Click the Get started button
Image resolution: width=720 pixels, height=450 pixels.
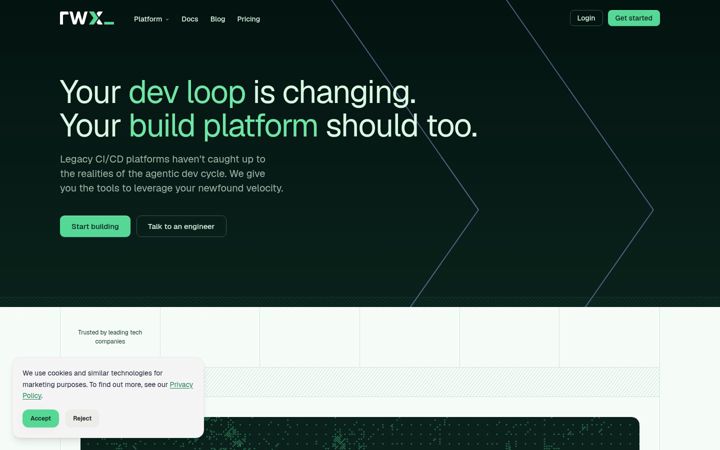coord(634,18)
